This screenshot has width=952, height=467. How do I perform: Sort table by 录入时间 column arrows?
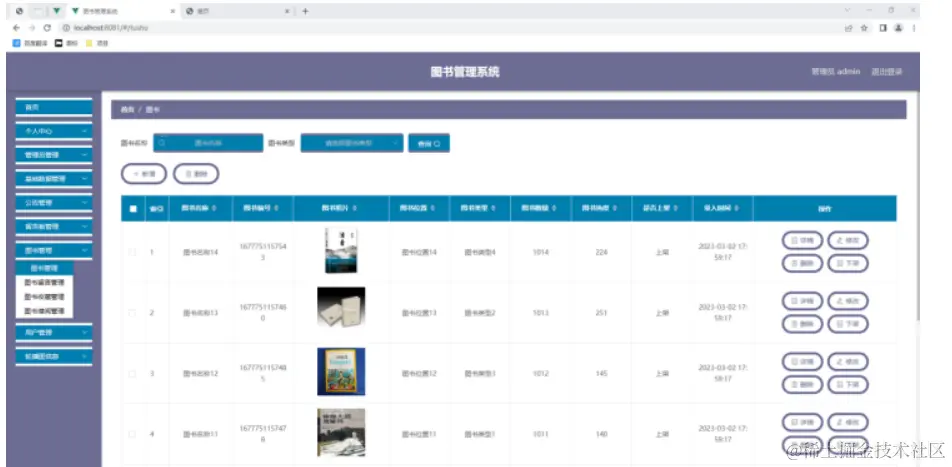pyautogui.click(x=736, y=208)
